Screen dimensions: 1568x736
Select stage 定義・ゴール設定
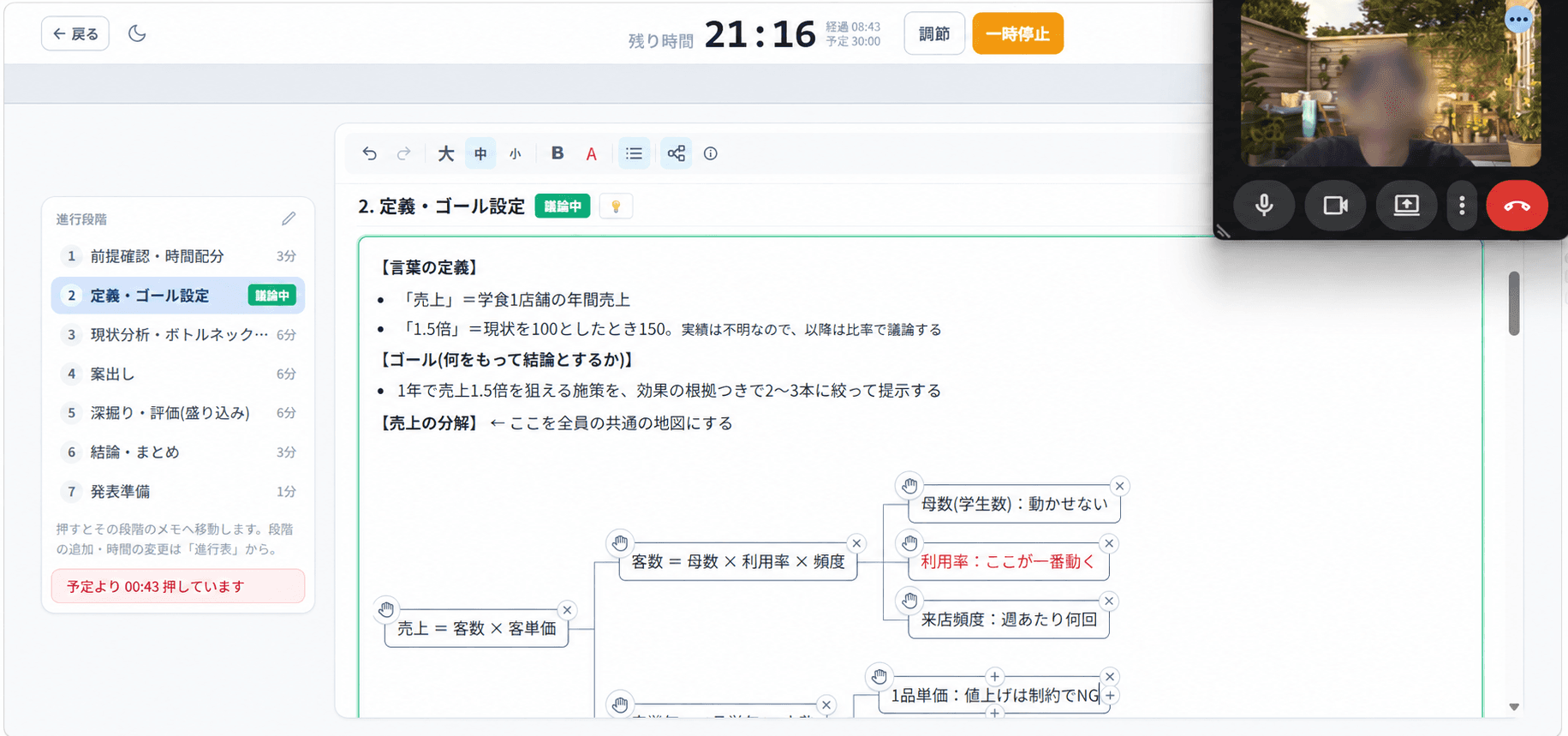point(178,296)
